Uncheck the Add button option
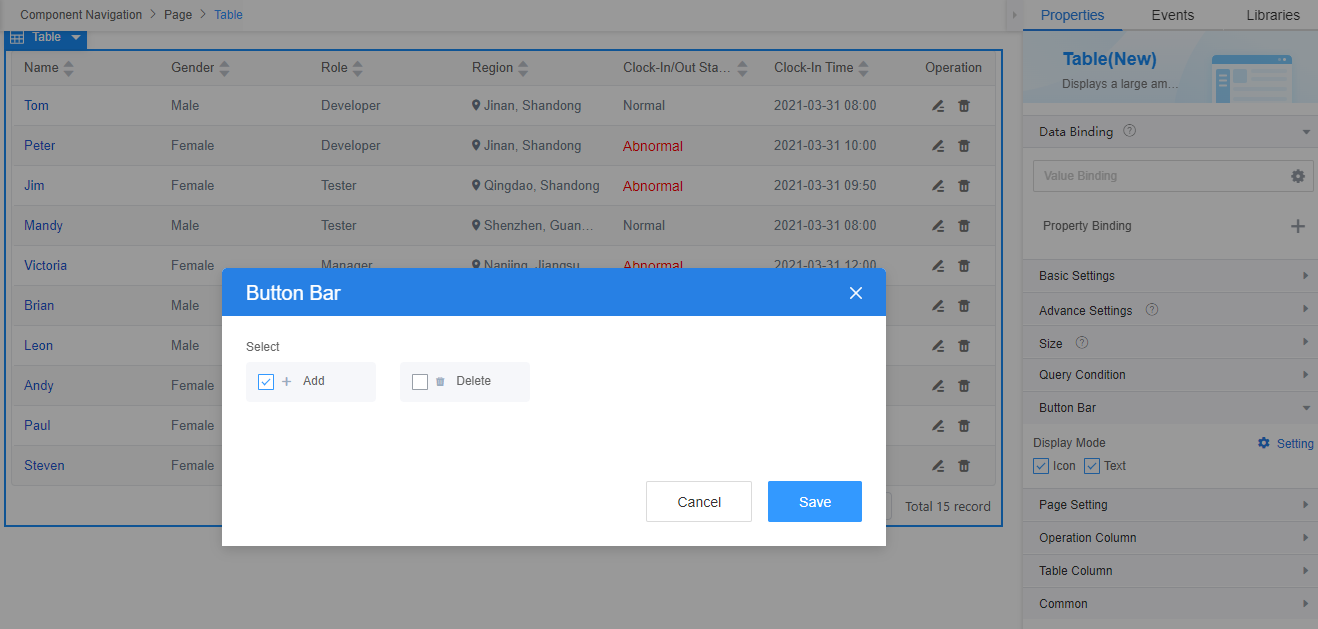Viewport: 1318px width, 629px height. click(266, 382)
